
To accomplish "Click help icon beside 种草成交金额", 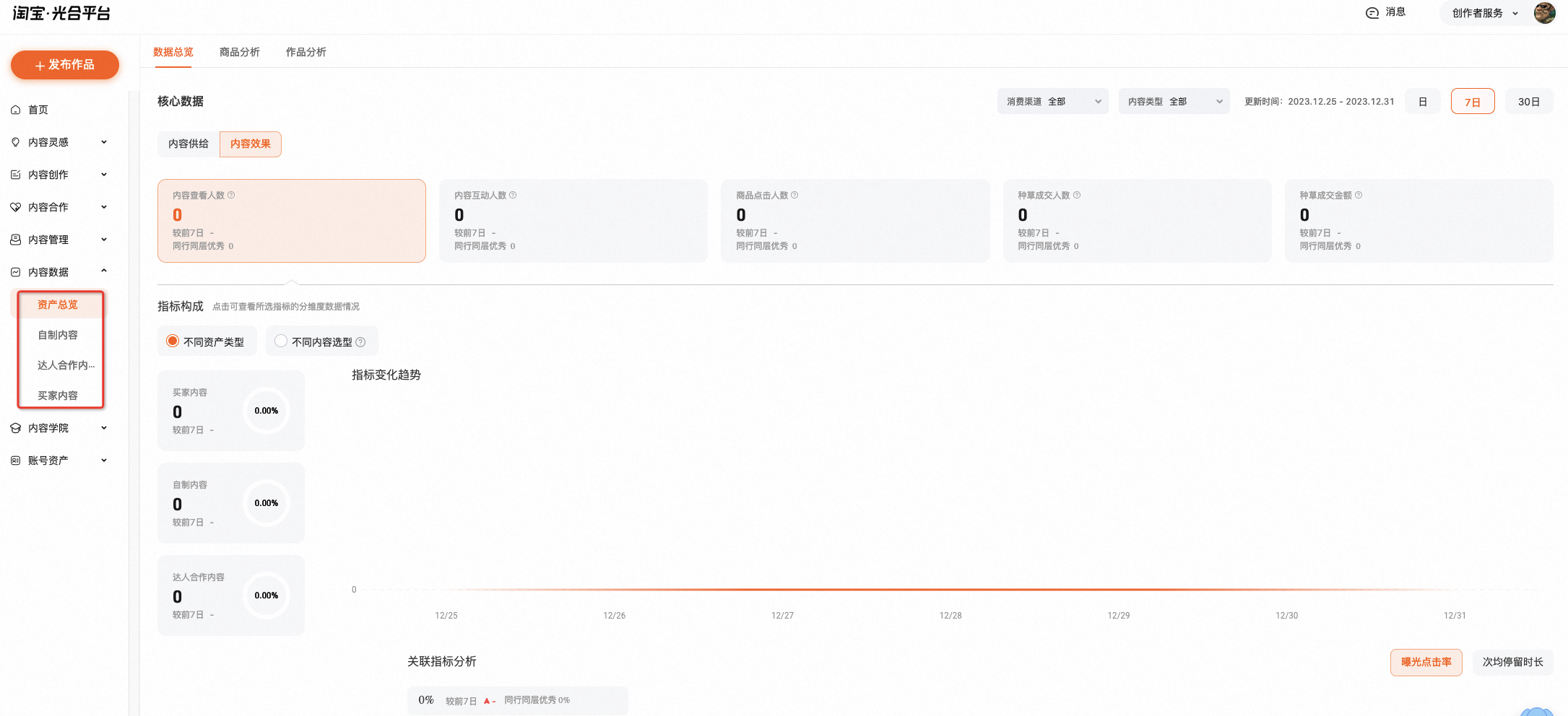I will coord(1359,195).
